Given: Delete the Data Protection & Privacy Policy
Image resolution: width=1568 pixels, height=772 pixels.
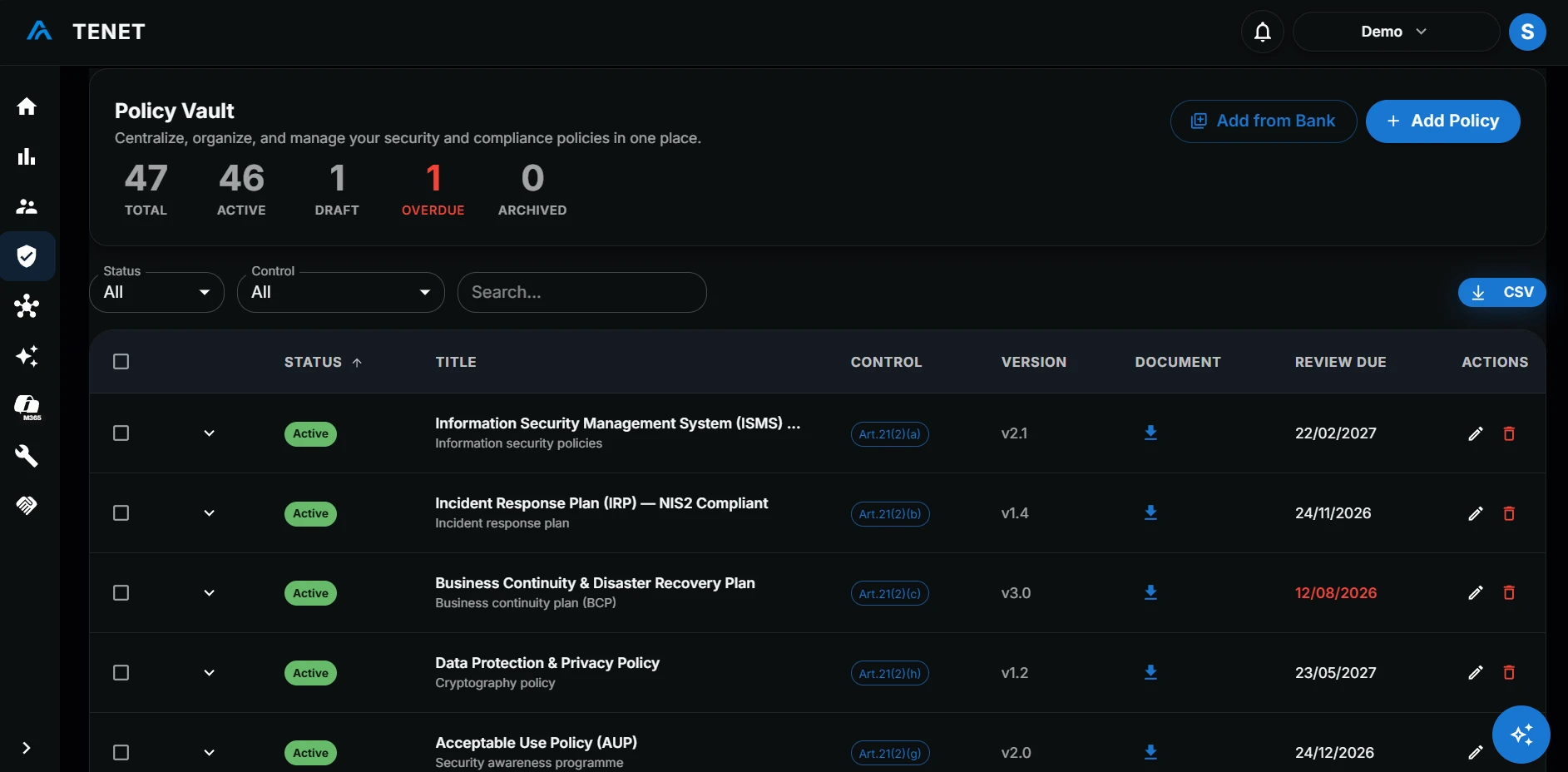Looking at the screenshot, I should pyautogui.click(x=1509, y=672).
